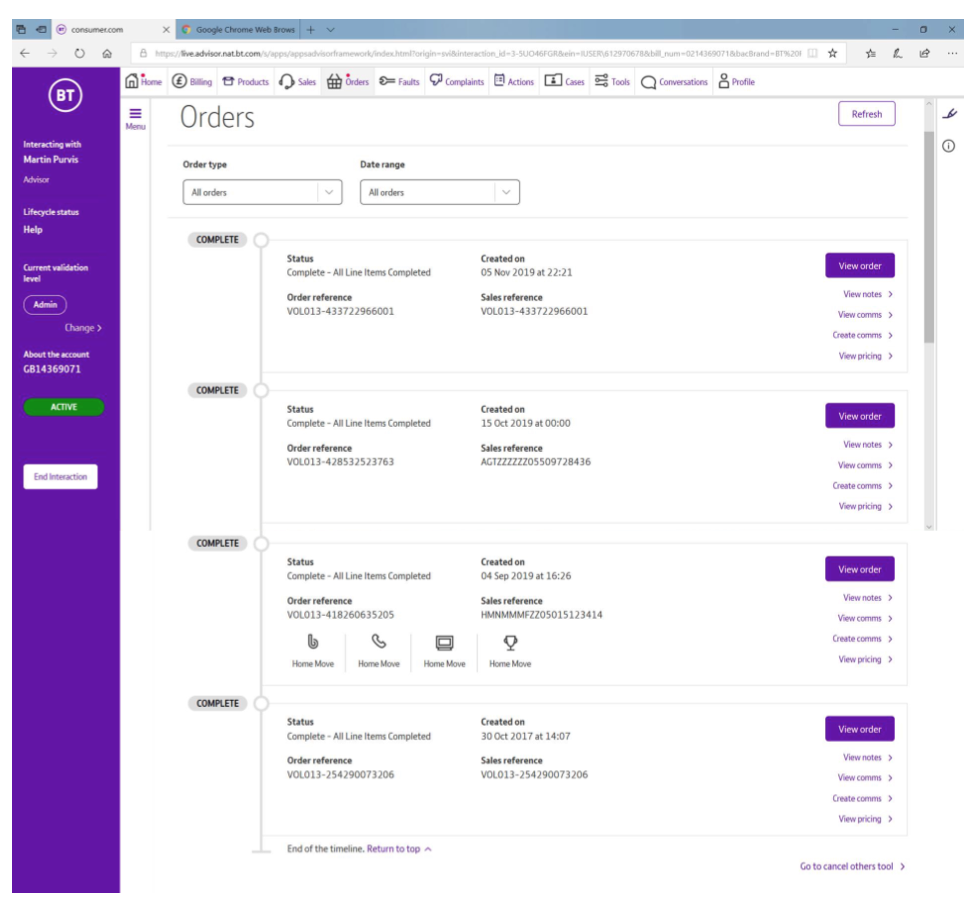978x920 pixels.
Task: Open the Date range dropdown
Action: [440, 192]
